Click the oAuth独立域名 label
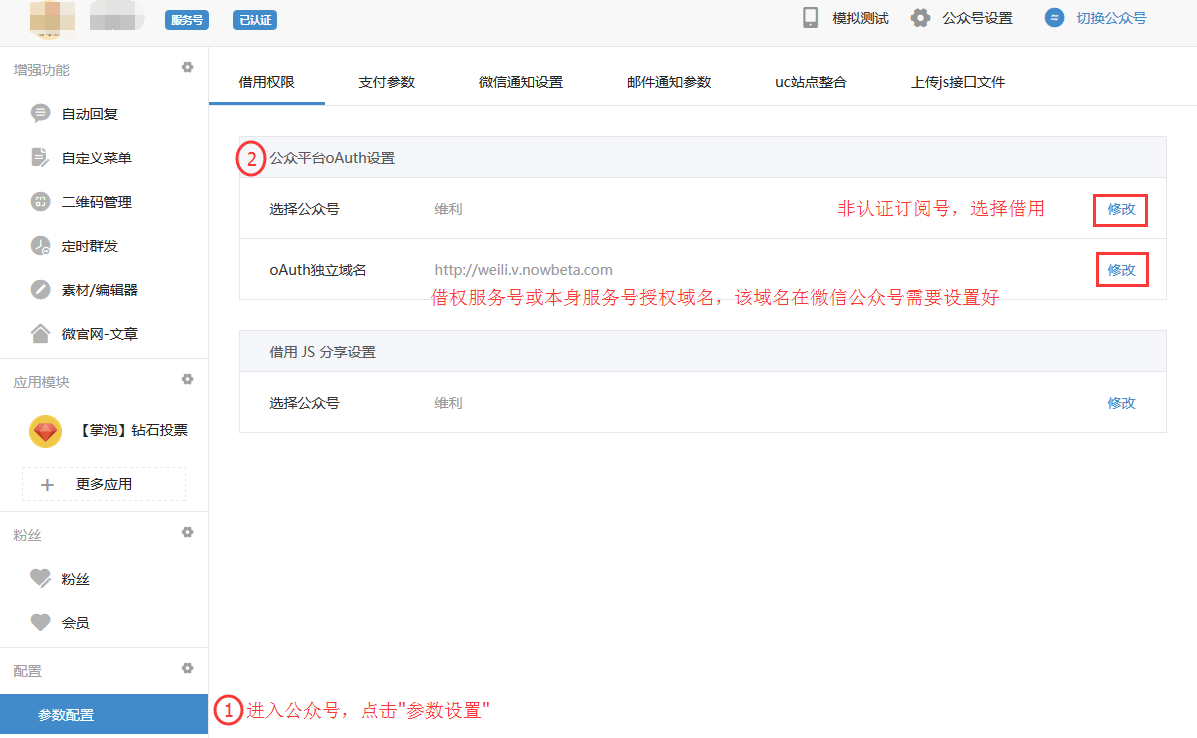 coord(318,270)
